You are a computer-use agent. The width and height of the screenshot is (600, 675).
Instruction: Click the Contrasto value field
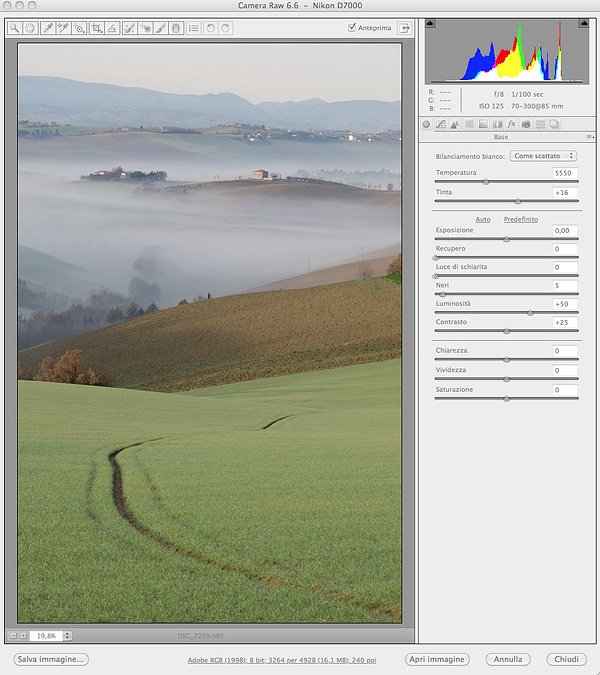[565, 322]
